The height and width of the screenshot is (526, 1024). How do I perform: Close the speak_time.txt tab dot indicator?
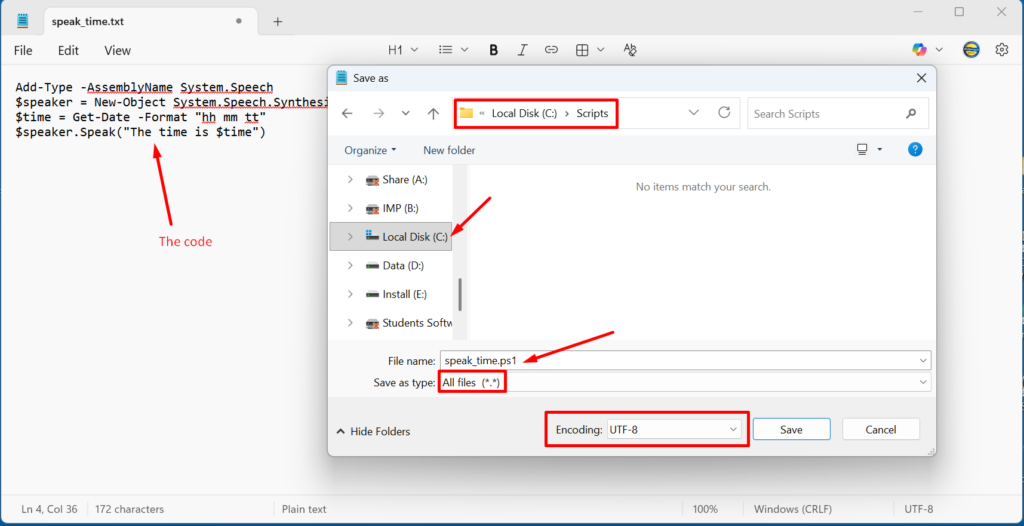239,21
